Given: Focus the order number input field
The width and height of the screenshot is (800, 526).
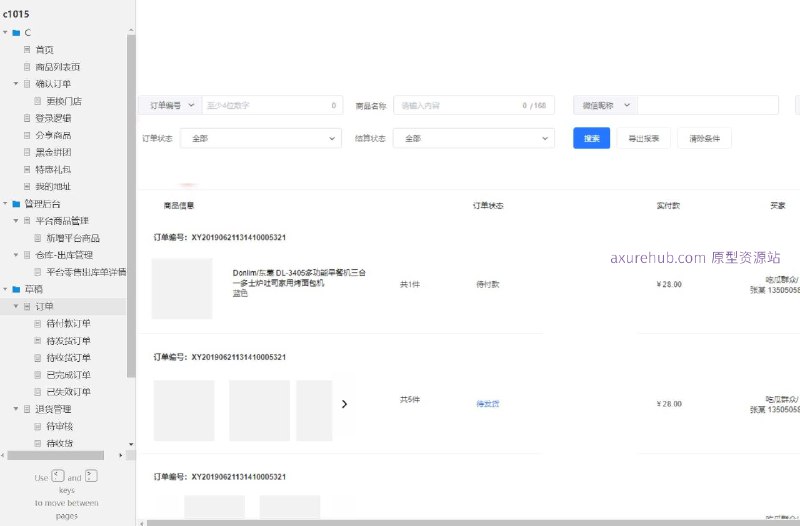Looking at the screenshot, I should (272, 105).
